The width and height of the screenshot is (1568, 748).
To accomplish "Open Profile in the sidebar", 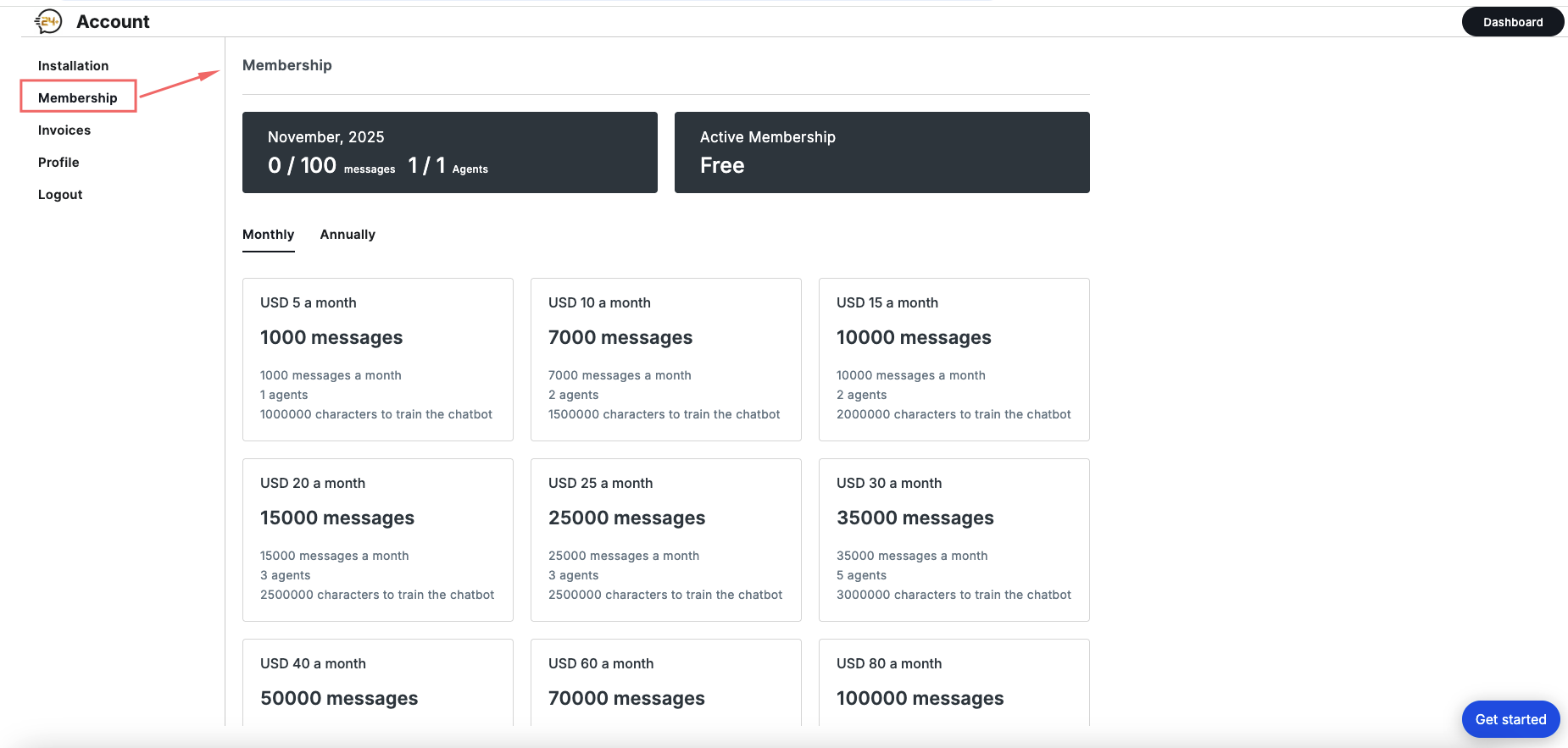I will [58, 162].
